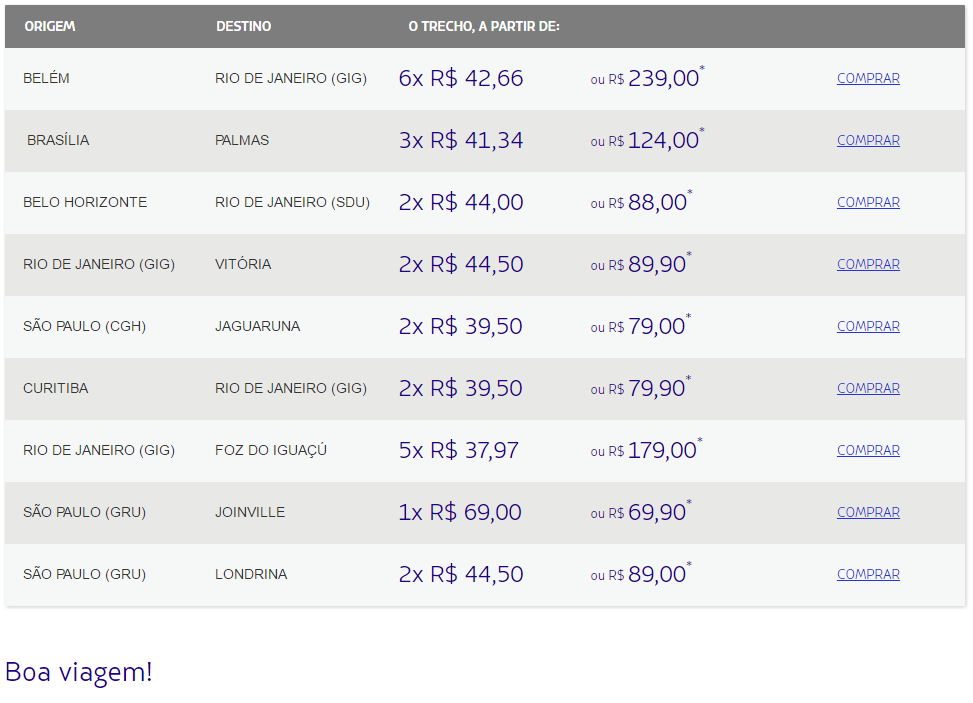Click COMPRAR for Belém to Rio flight
This screenshot has width=973, height=703.
[x=868, y=78]
